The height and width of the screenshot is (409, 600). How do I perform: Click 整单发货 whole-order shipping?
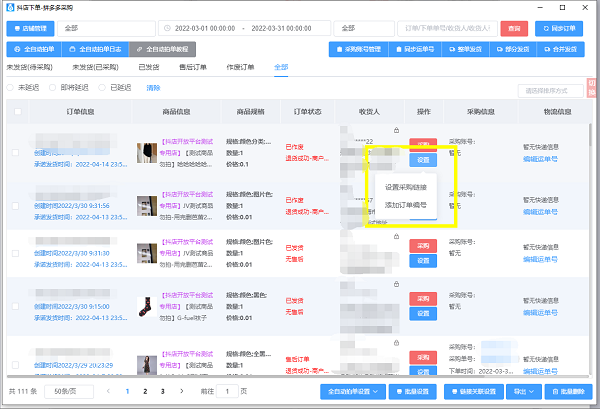click(x=465, y=49)
